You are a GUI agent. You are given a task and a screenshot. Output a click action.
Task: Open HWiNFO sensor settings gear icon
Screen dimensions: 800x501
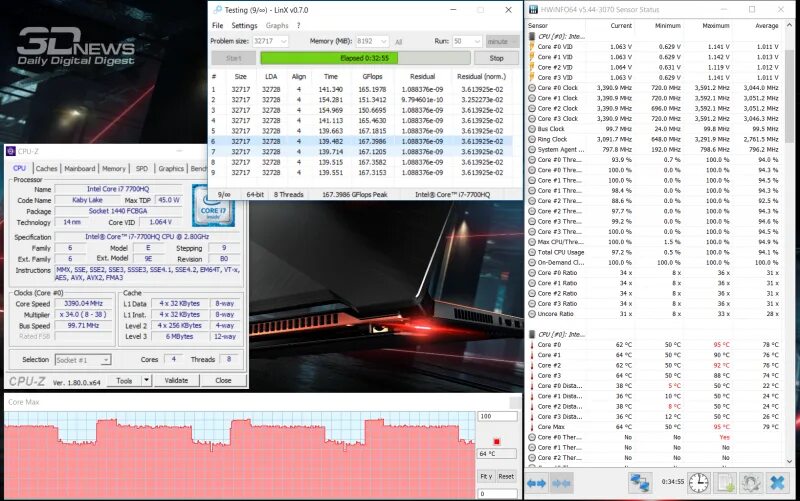pyautogui.click(x=751, y=482)
